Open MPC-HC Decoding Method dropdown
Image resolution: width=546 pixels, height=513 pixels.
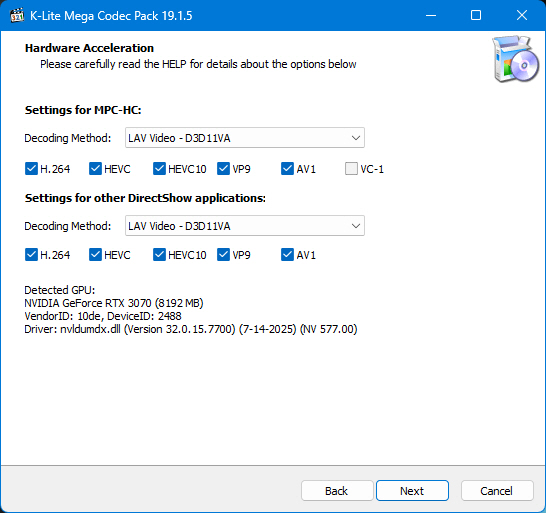click(245, 138)
